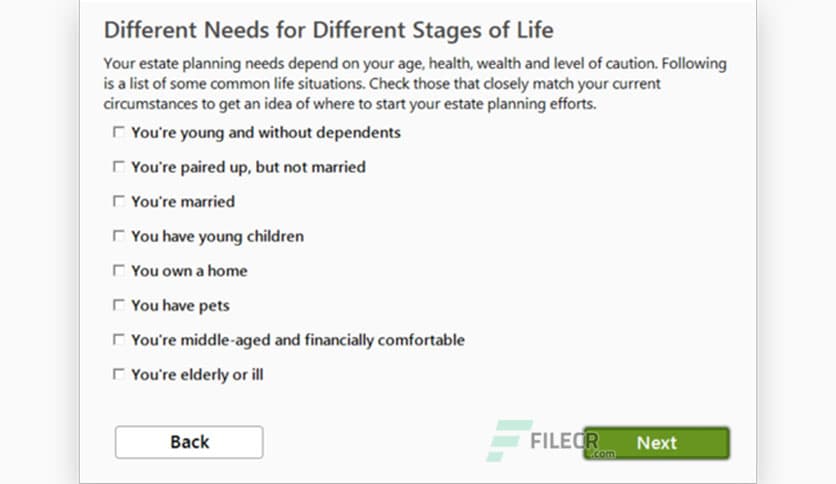Mark the "You have pets" checkbox
This screenshot has height=484, width=836.
click(x=119, y=305)
